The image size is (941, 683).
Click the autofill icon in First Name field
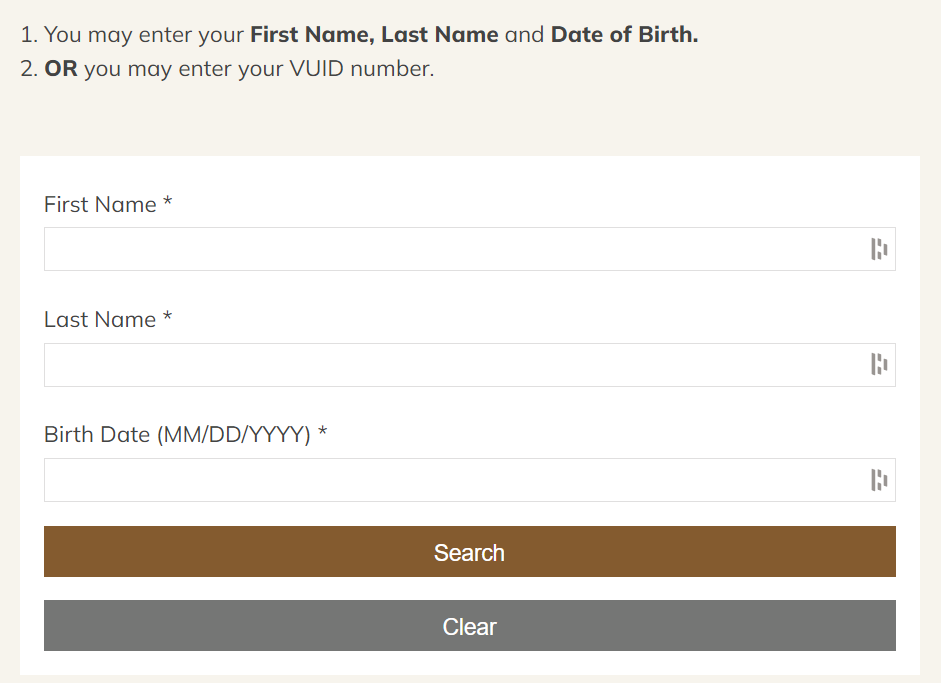[879, 250]
